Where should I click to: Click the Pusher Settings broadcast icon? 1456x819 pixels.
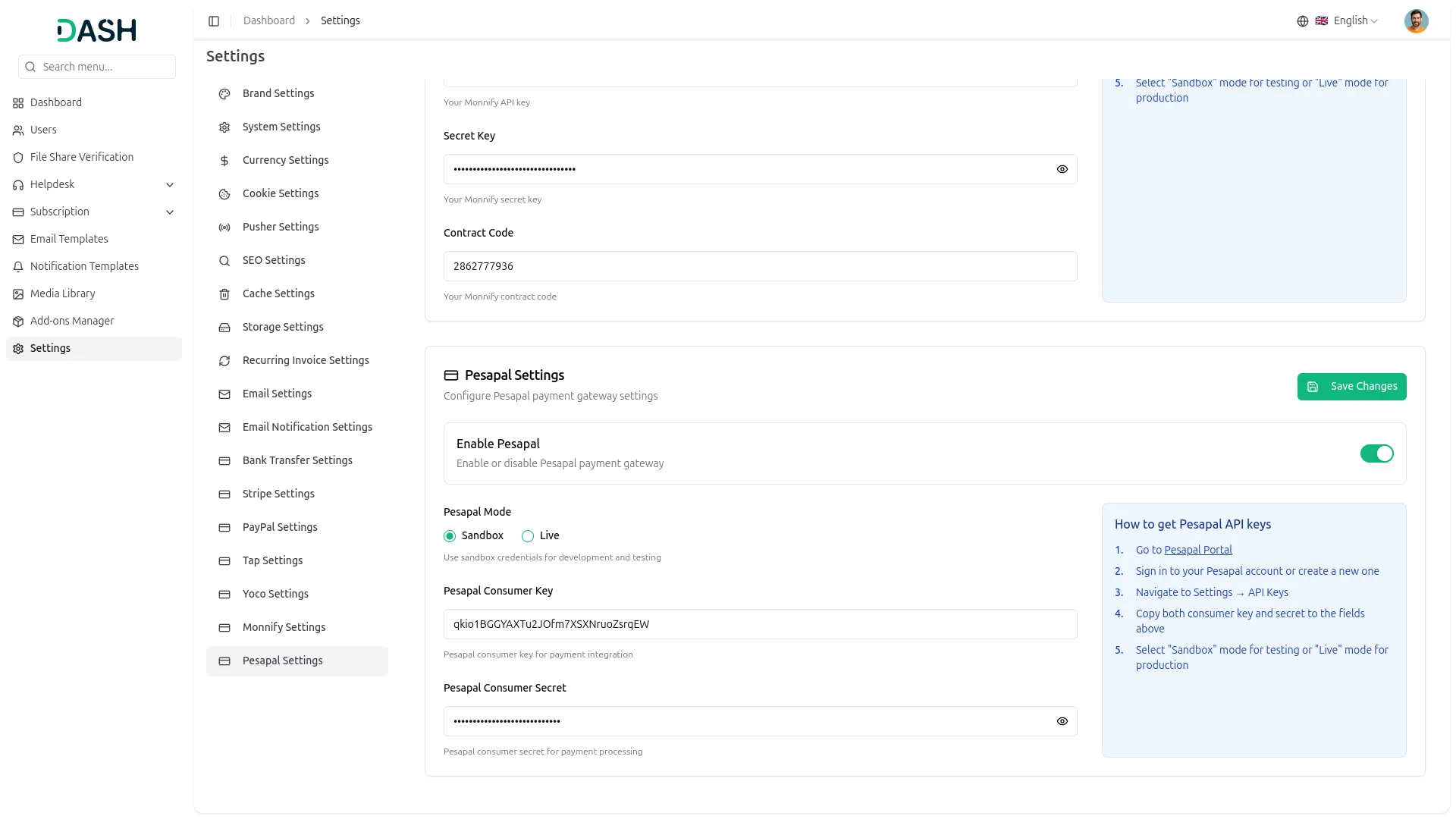click(224, 227)
